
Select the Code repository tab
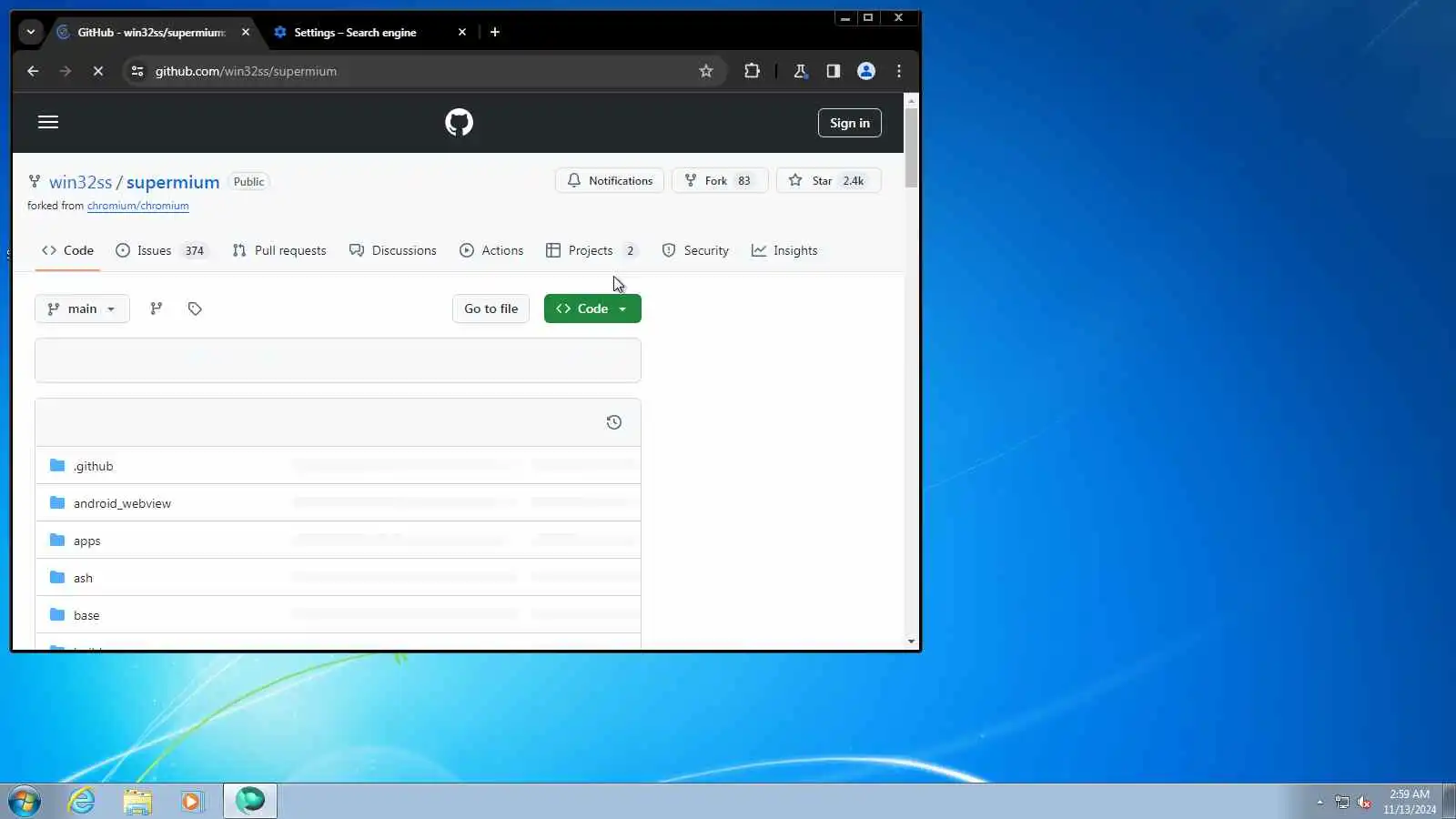67,250
